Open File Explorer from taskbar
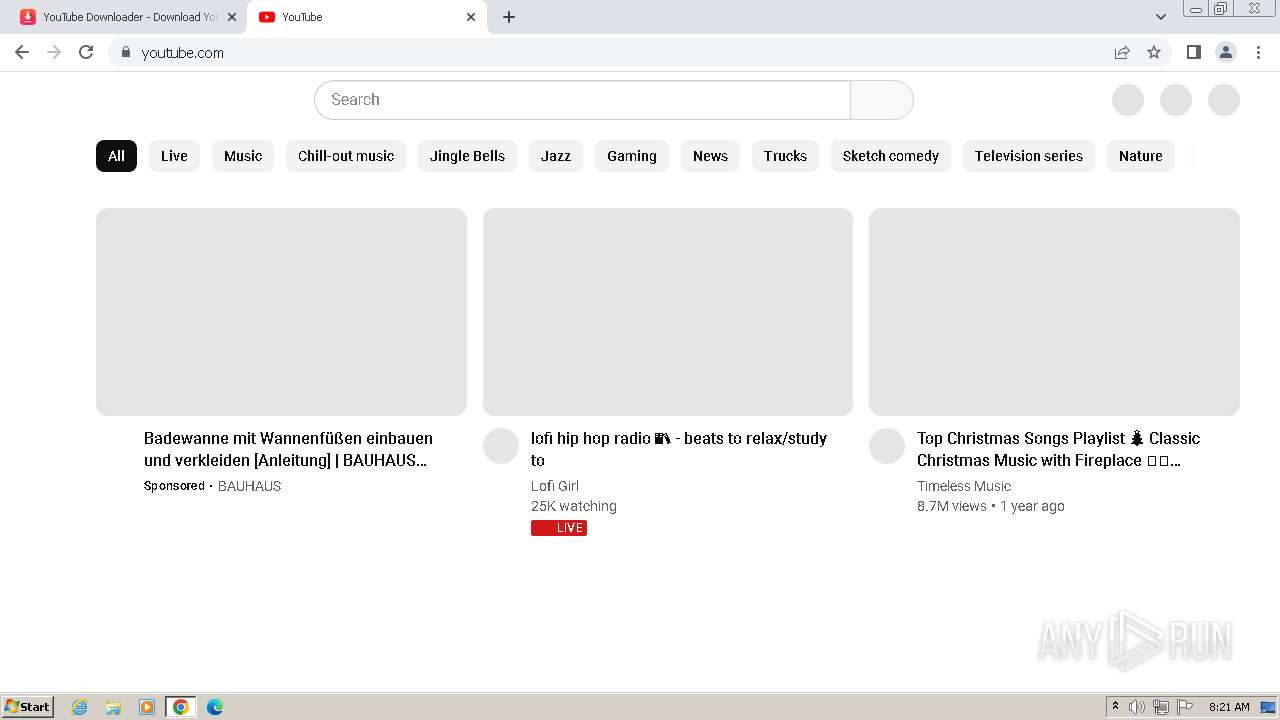Image resolution: width=1280 pixels, height=720 pixels. pyautogui.click(x=113, y=707)
